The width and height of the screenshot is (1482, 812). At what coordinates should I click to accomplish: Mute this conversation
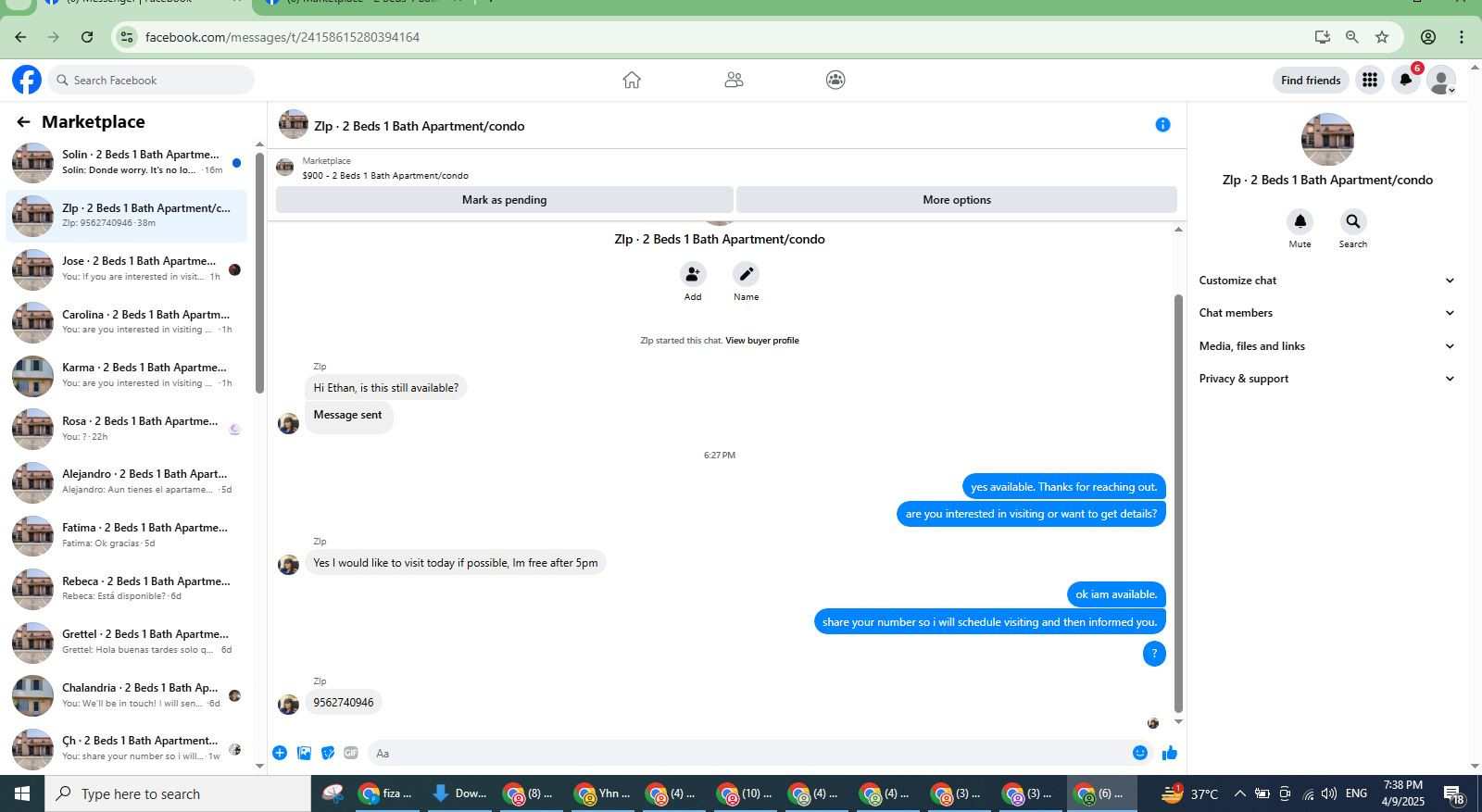point(1300,221)
